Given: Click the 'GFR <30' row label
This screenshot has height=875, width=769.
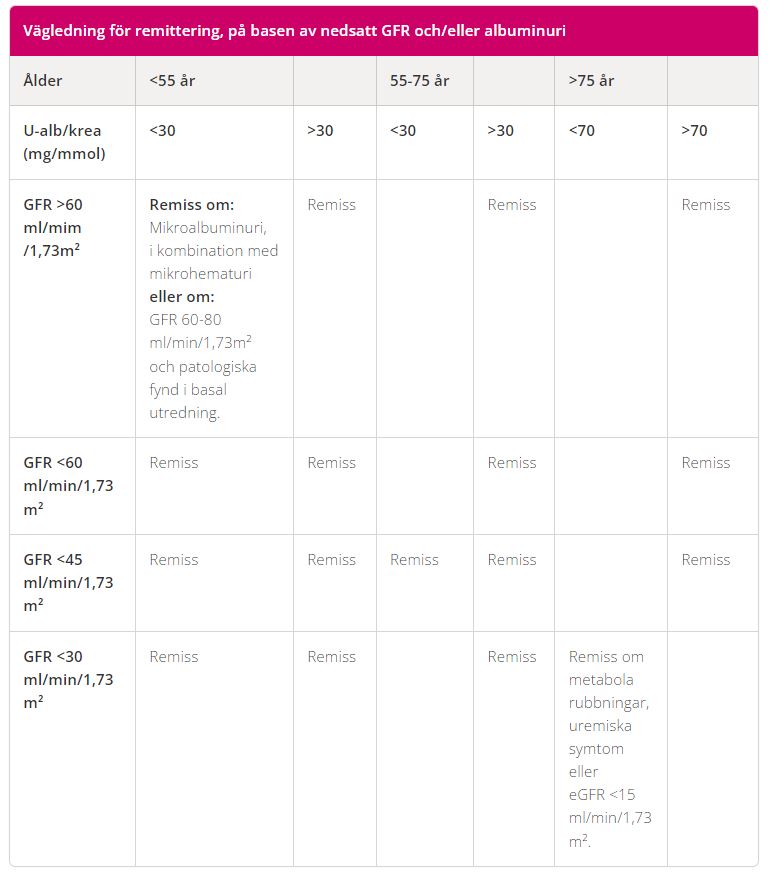Looking at the screenshot, I should tap(68, 679).
